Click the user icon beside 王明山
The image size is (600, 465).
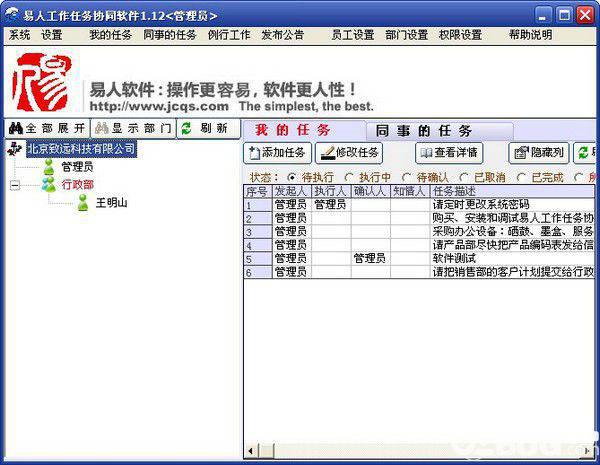coord(83,202)
